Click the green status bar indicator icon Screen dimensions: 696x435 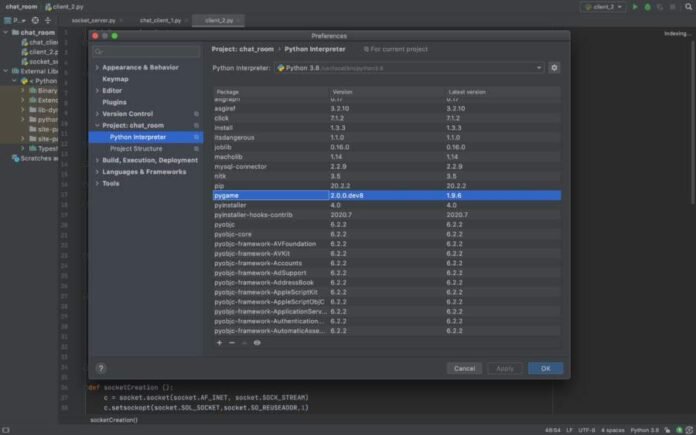(x=679, y=430)
